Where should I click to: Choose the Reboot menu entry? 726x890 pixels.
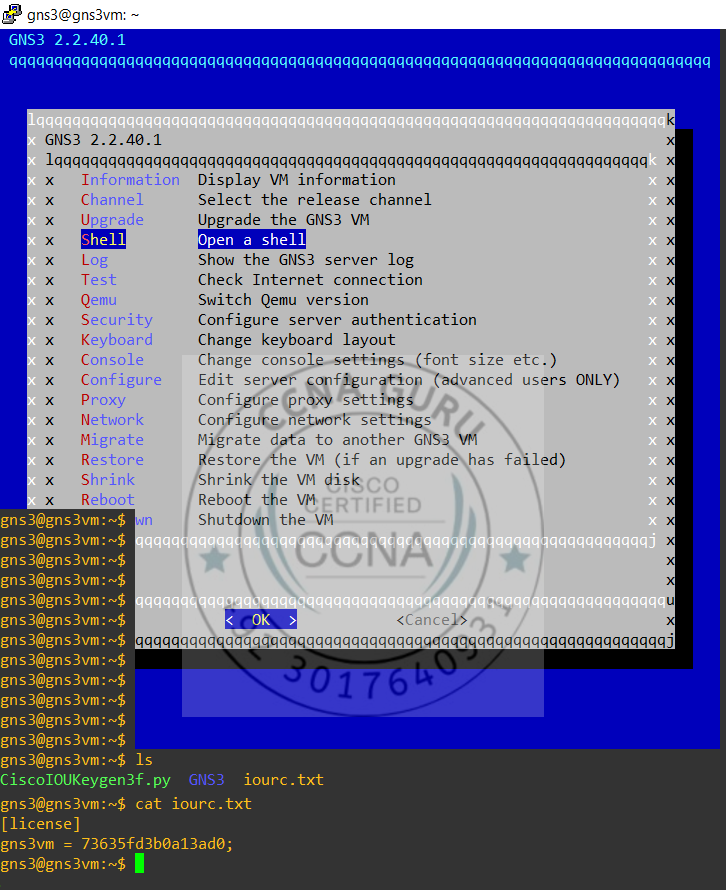pyautogui.click(x=108, y=500)
